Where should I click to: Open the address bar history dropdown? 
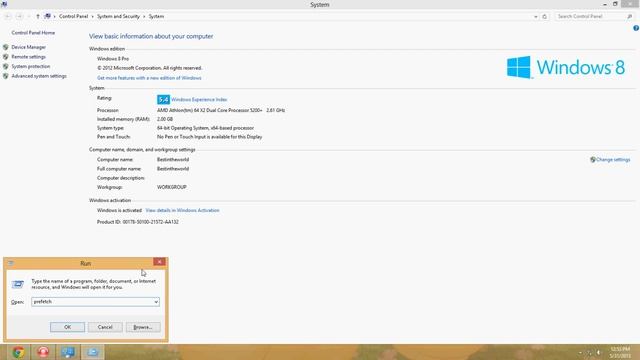coord(536,17)
